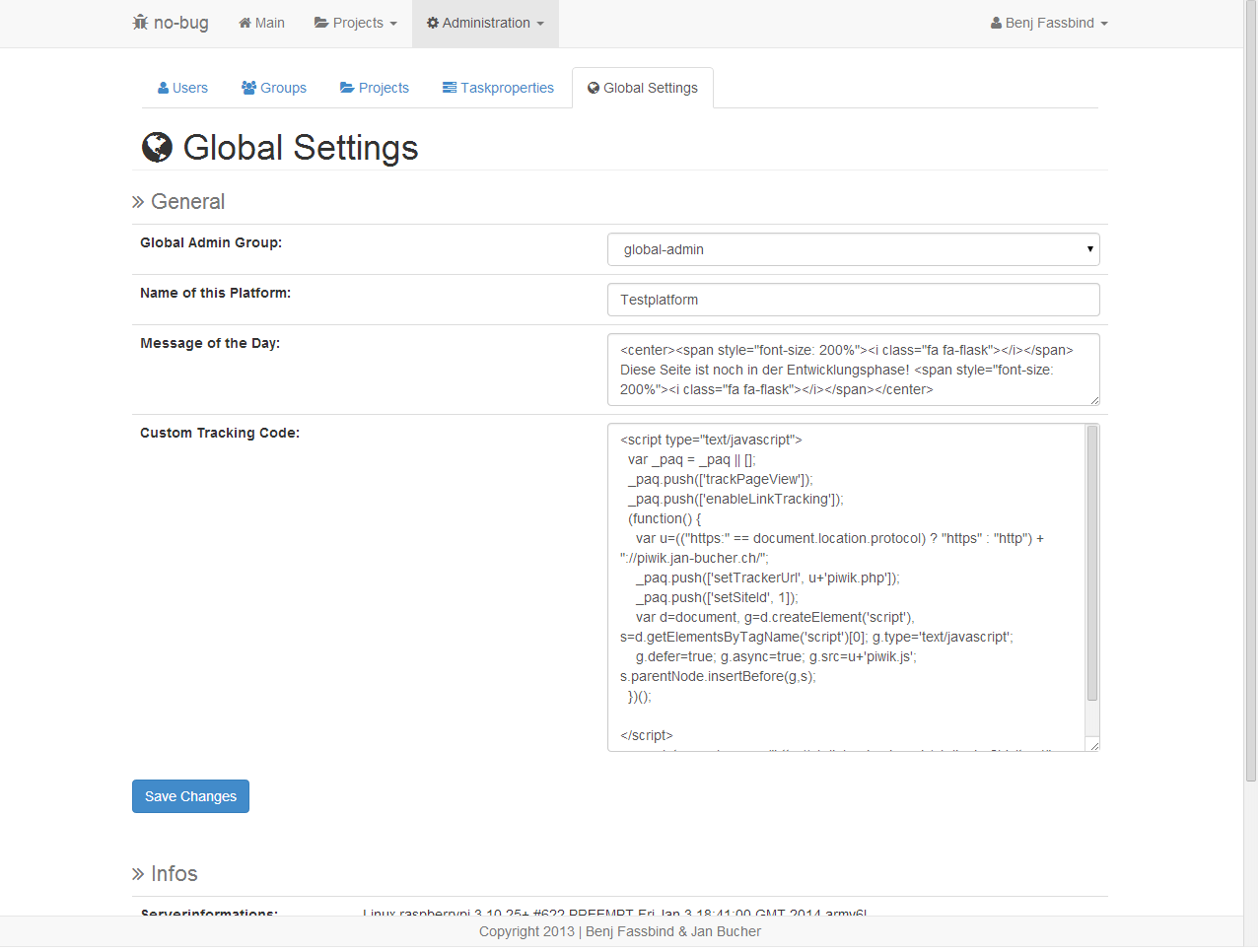1260x952 pixels.
Task: Click the no-bug logo bug icon
Action: [140, 22]
